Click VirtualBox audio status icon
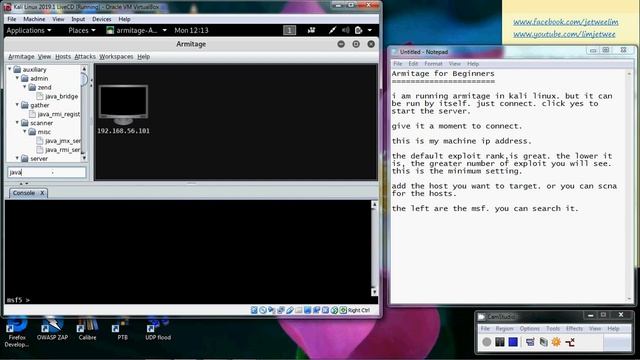This screenshot has height=360, width=640. (272, 310)
